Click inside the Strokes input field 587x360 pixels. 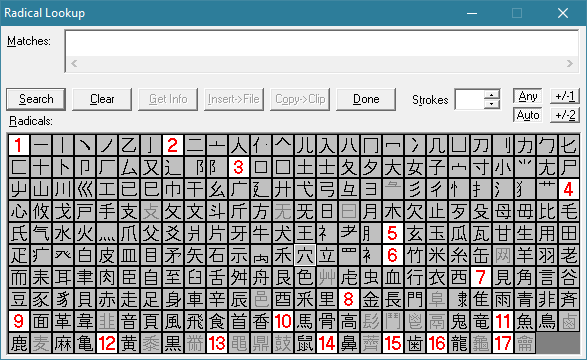click(x=469, y=100)
